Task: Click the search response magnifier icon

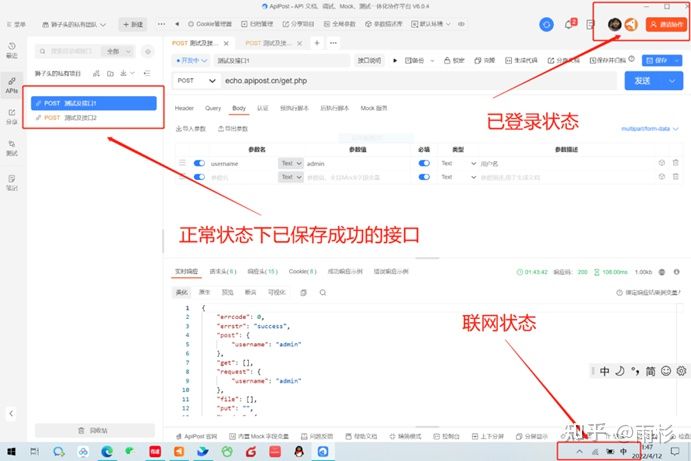Action: pos(323,293)
